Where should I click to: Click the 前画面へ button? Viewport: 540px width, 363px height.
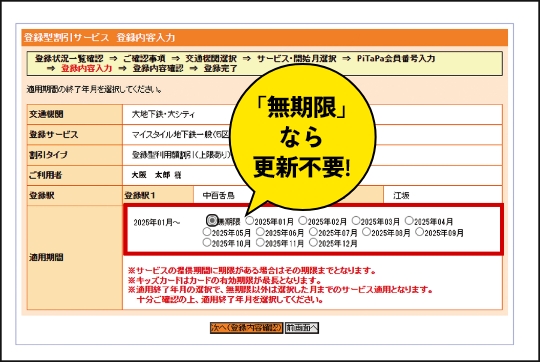(302, 328)
